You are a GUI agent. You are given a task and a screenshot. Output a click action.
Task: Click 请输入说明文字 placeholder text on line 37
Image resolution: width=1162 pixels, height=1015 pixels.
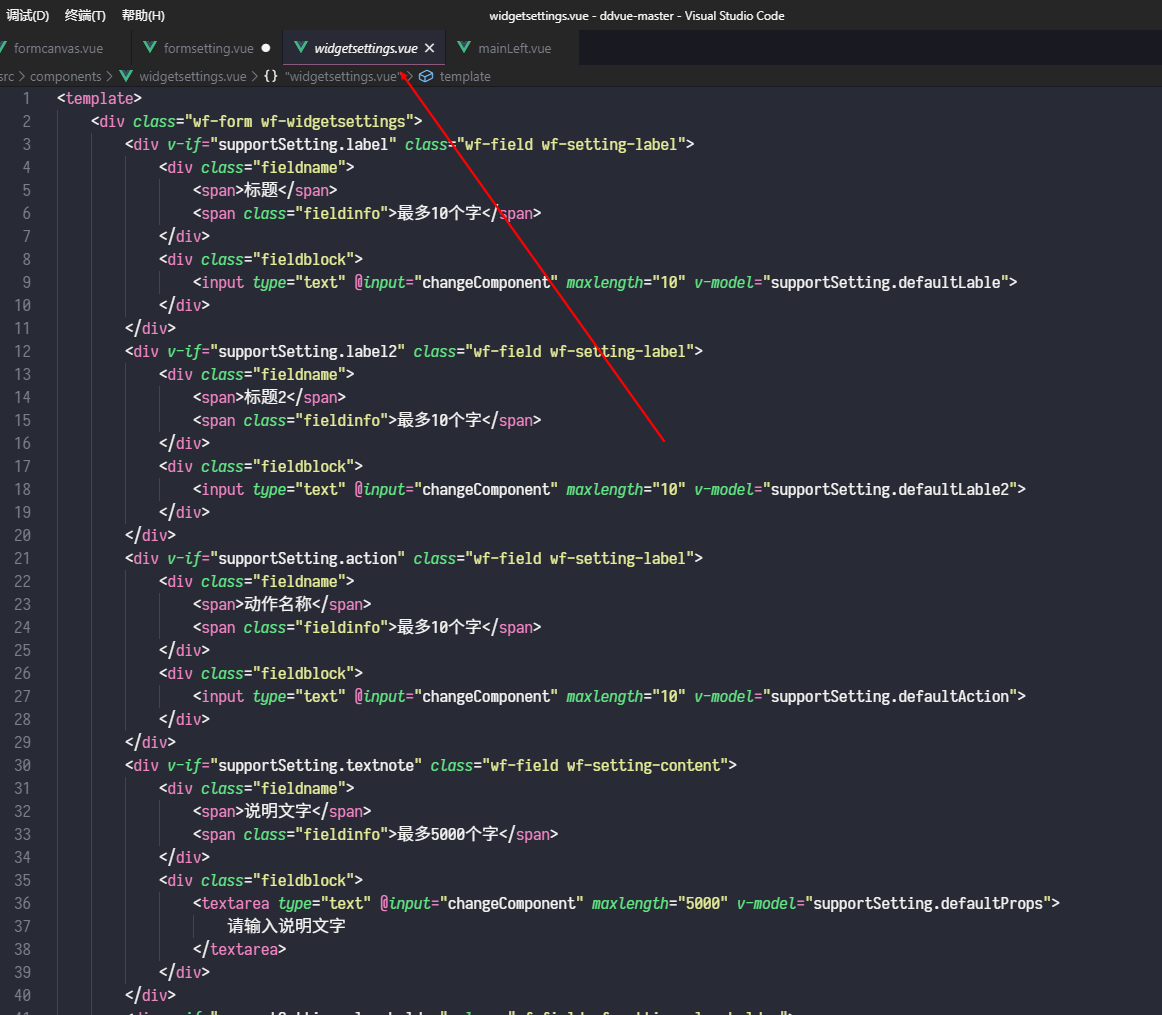click(x=286, y=926)
